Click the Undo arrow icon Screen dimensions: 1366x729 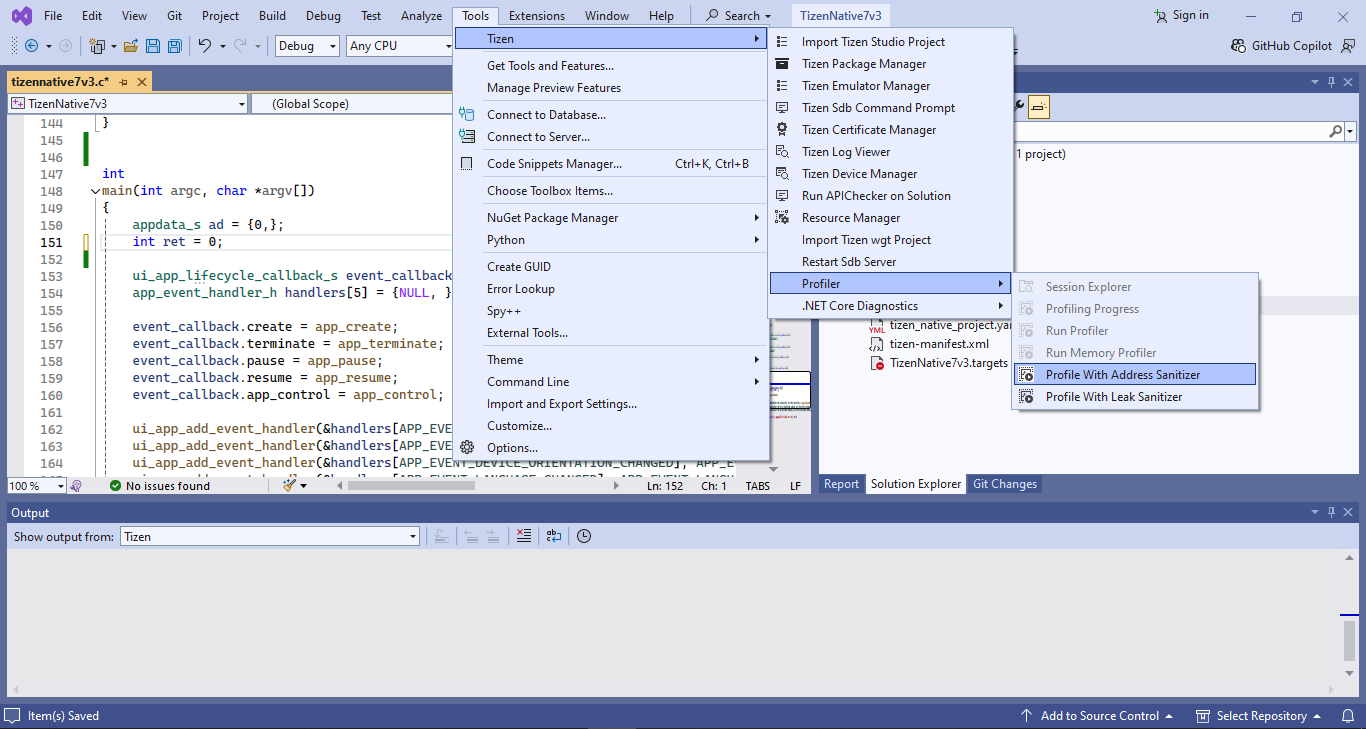pos(204,46)
